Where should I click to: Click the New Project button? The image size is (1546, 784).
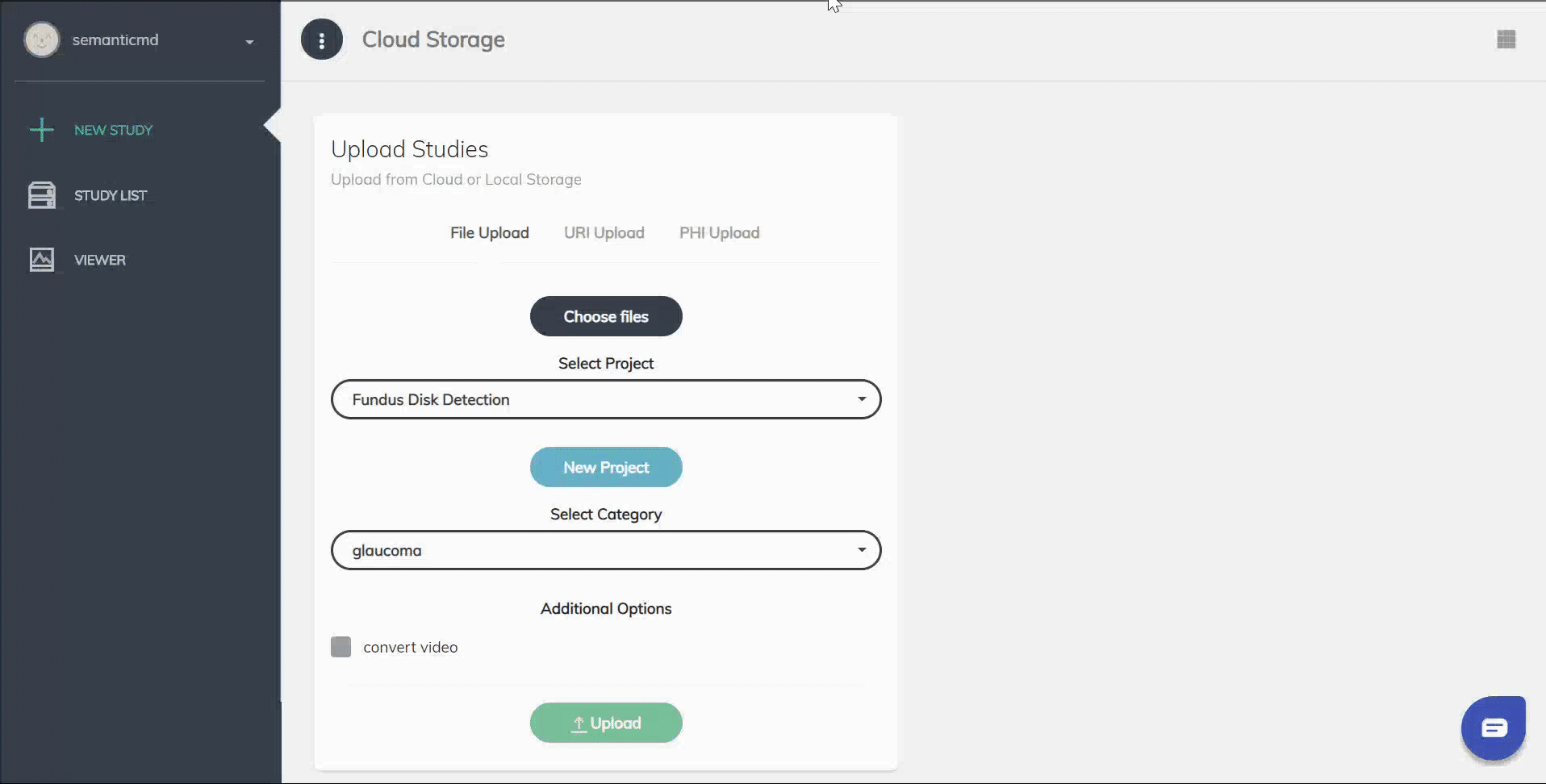pos(605,467)
